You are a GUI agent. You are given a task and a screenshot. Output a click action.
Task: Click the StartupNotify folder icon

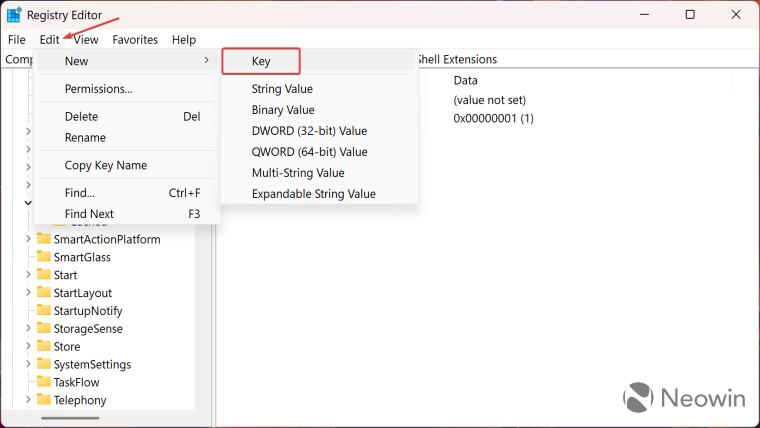44,310
